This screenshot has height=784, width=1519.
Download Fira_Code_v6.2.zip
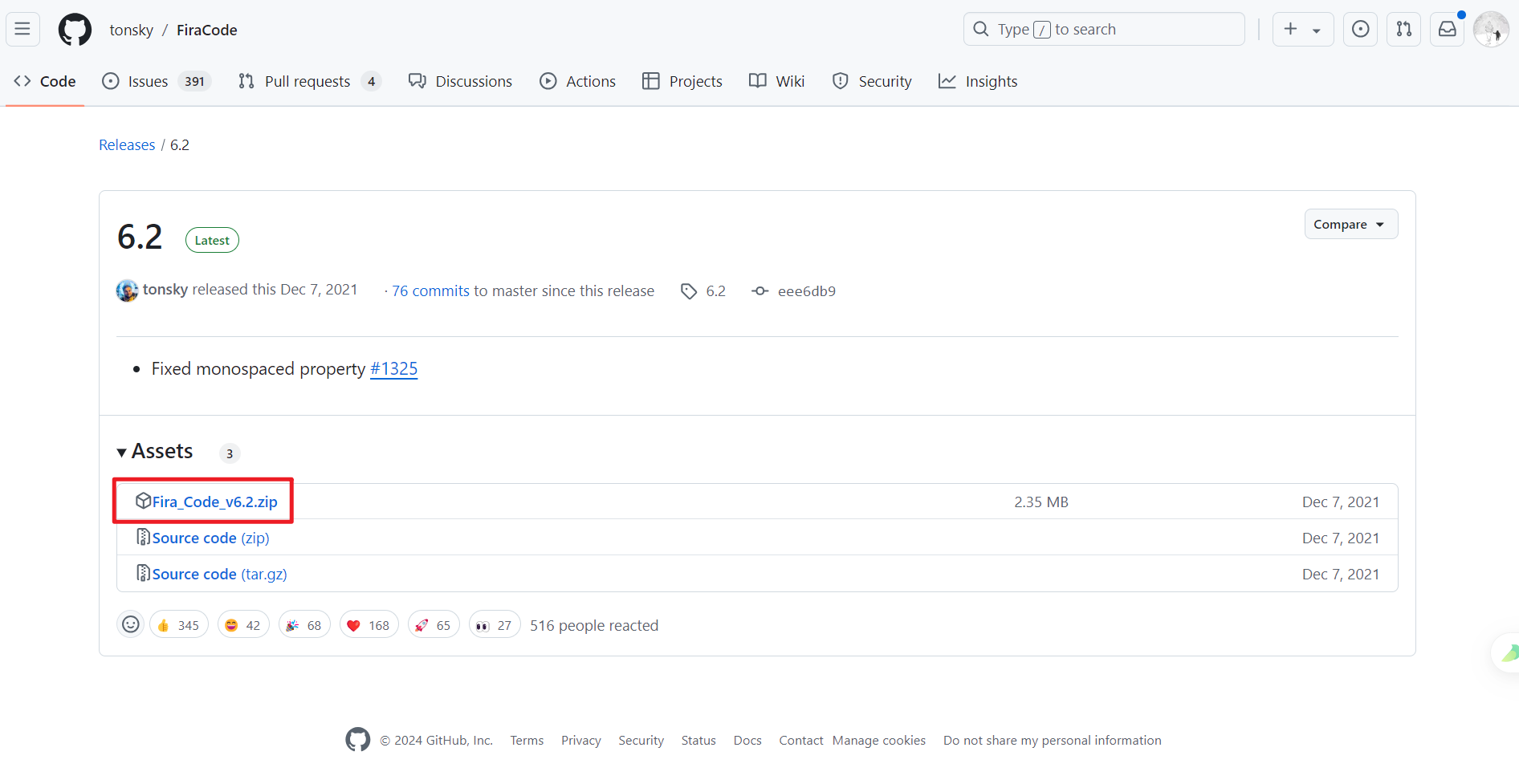(215, 502)
